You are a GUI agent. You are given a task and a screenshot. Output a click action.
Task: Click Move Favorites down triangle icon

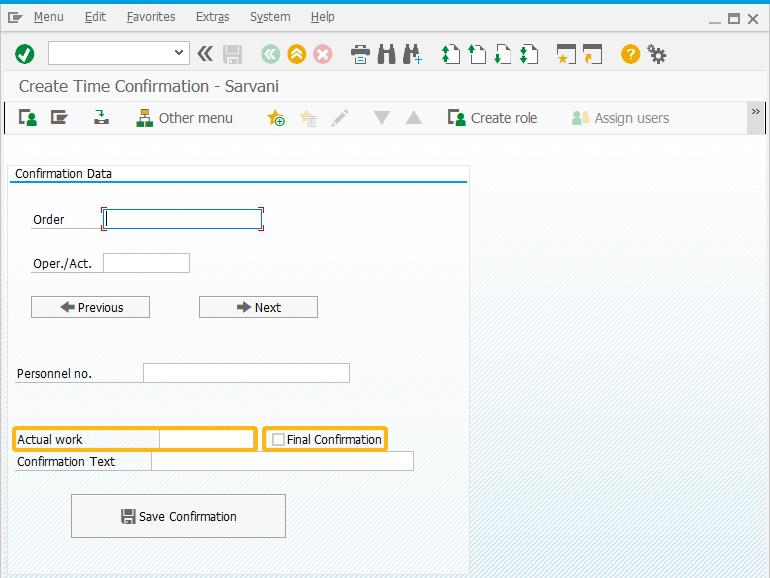pos(382,118)
